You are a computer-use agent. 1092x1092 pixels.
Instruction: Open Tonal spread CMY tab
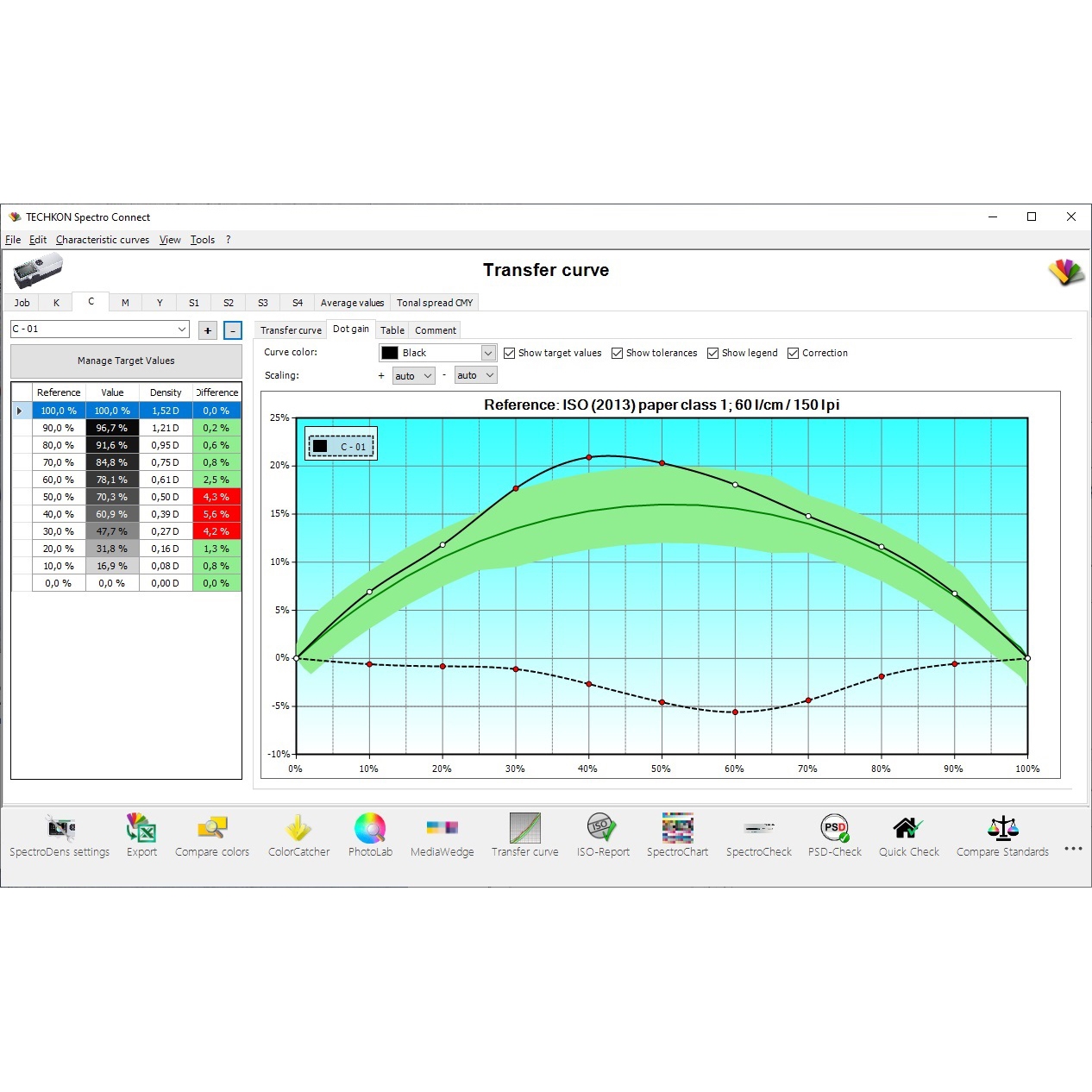(x=435, y=303)
